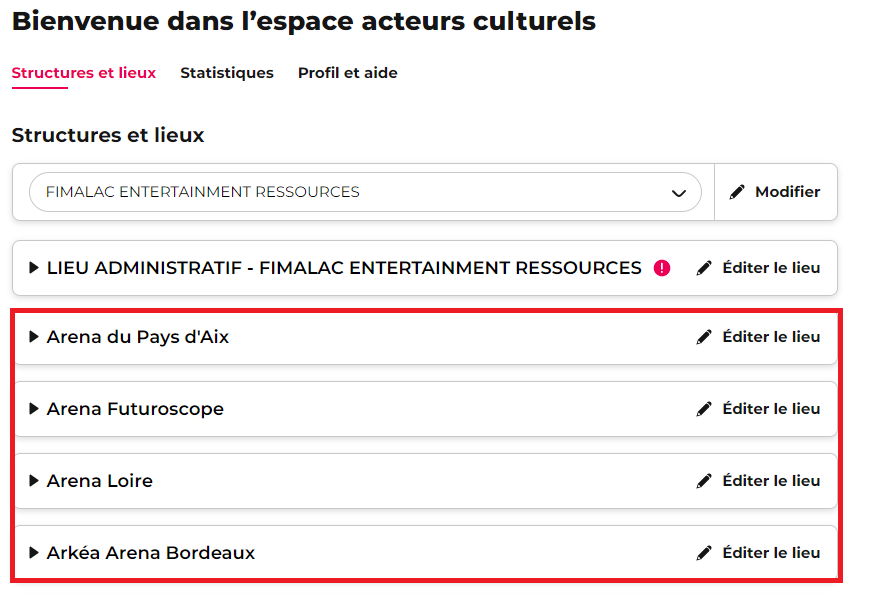The height and width of the screenshot is (609, 875).
Task: Click Éditer le lieu for Arkéa Arena Bordeaux
Action: (x=758, y=553)
